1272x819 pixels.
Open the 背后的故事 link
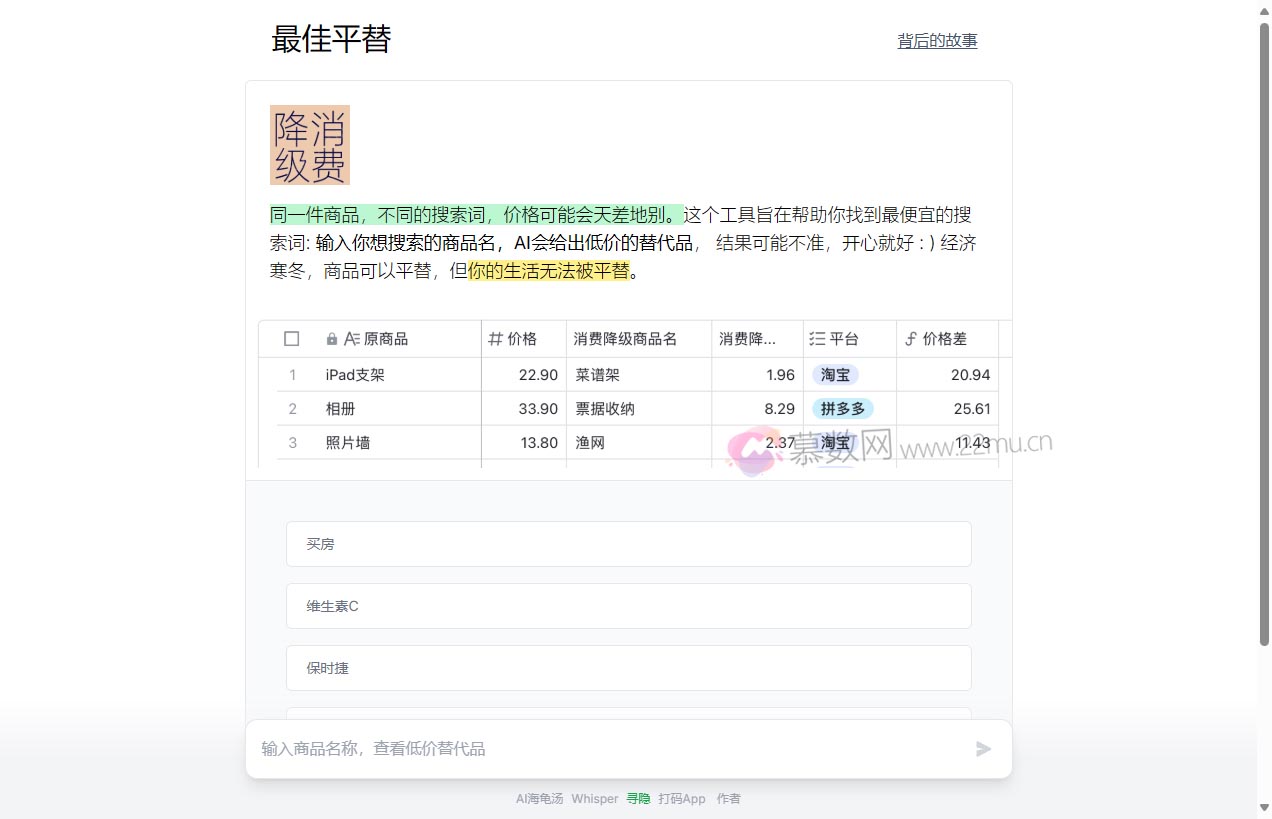(937, 41)
